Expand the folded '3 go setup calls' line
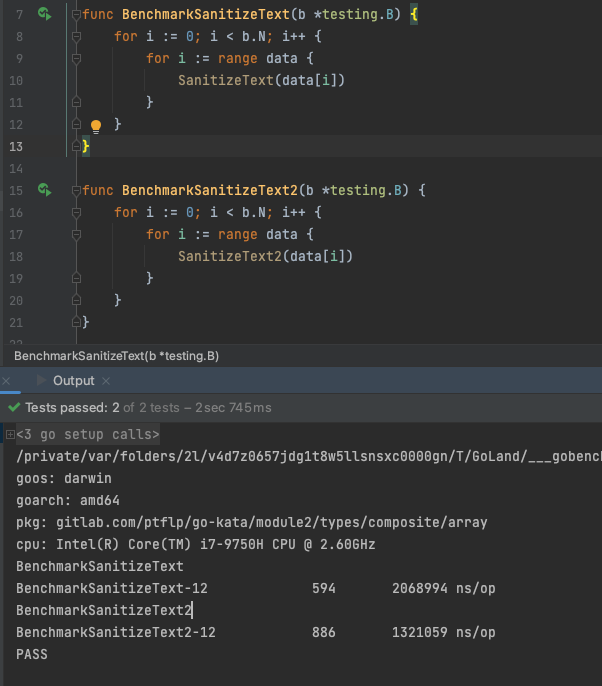The image size is (602, 686). 10,435
